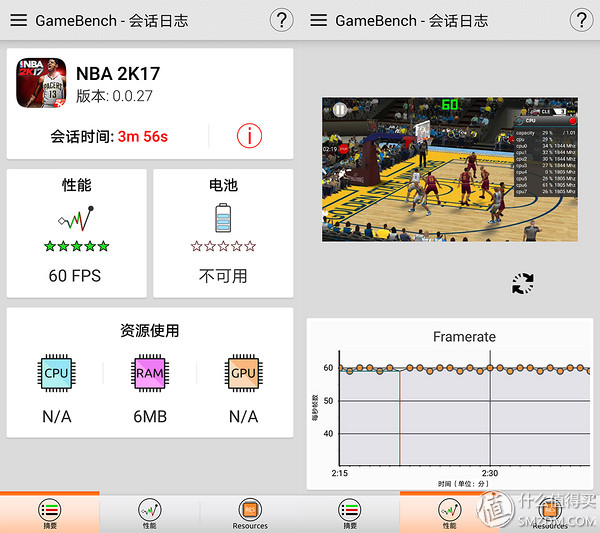Tap the 性能 card heading
The image size is (600, 533).
77,185
